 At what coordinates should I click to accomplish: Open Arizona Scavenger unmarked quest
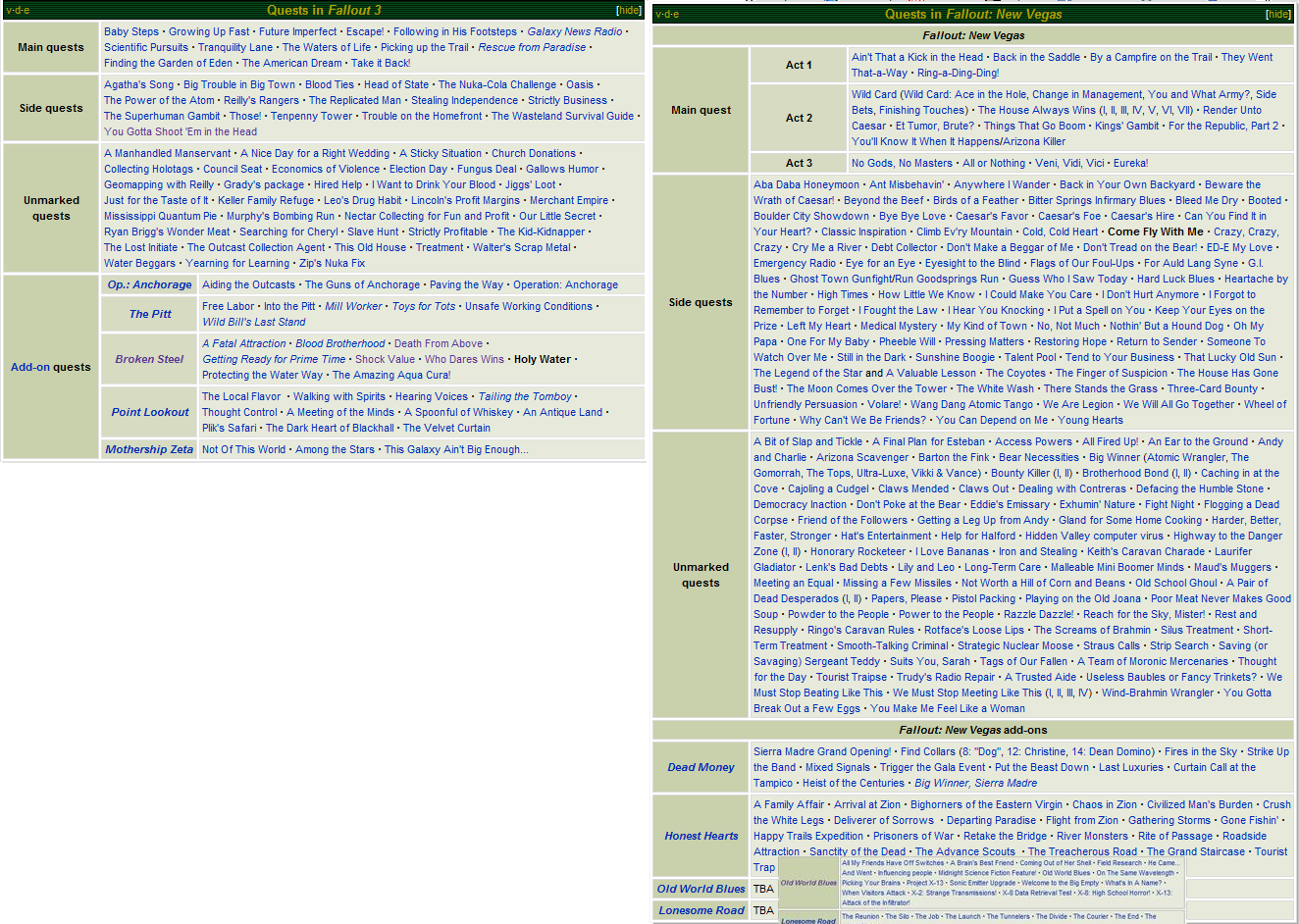tap(862, 457)
